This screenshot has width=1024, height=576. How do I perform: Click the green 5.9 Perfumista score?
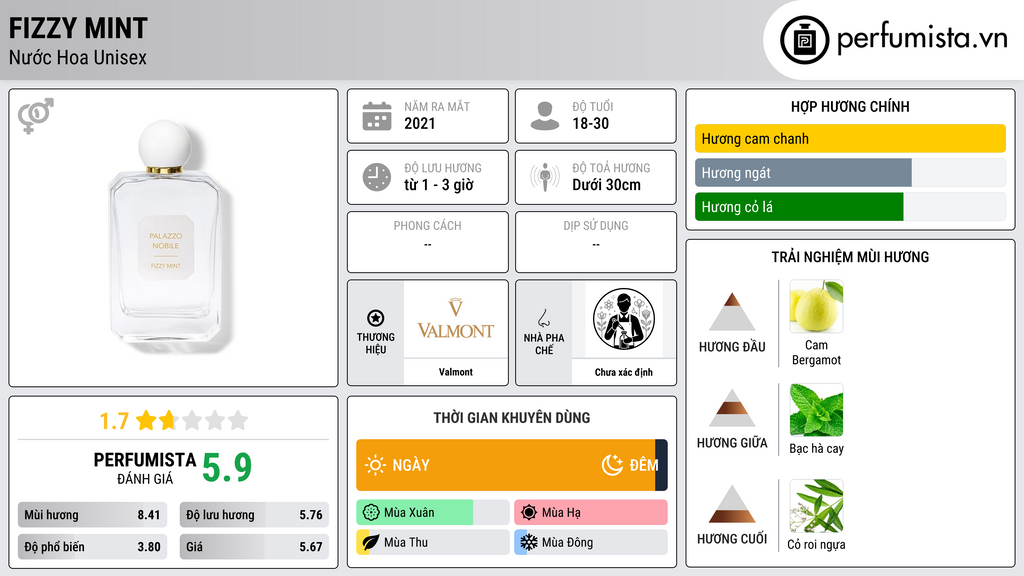(x=226, y=467)
